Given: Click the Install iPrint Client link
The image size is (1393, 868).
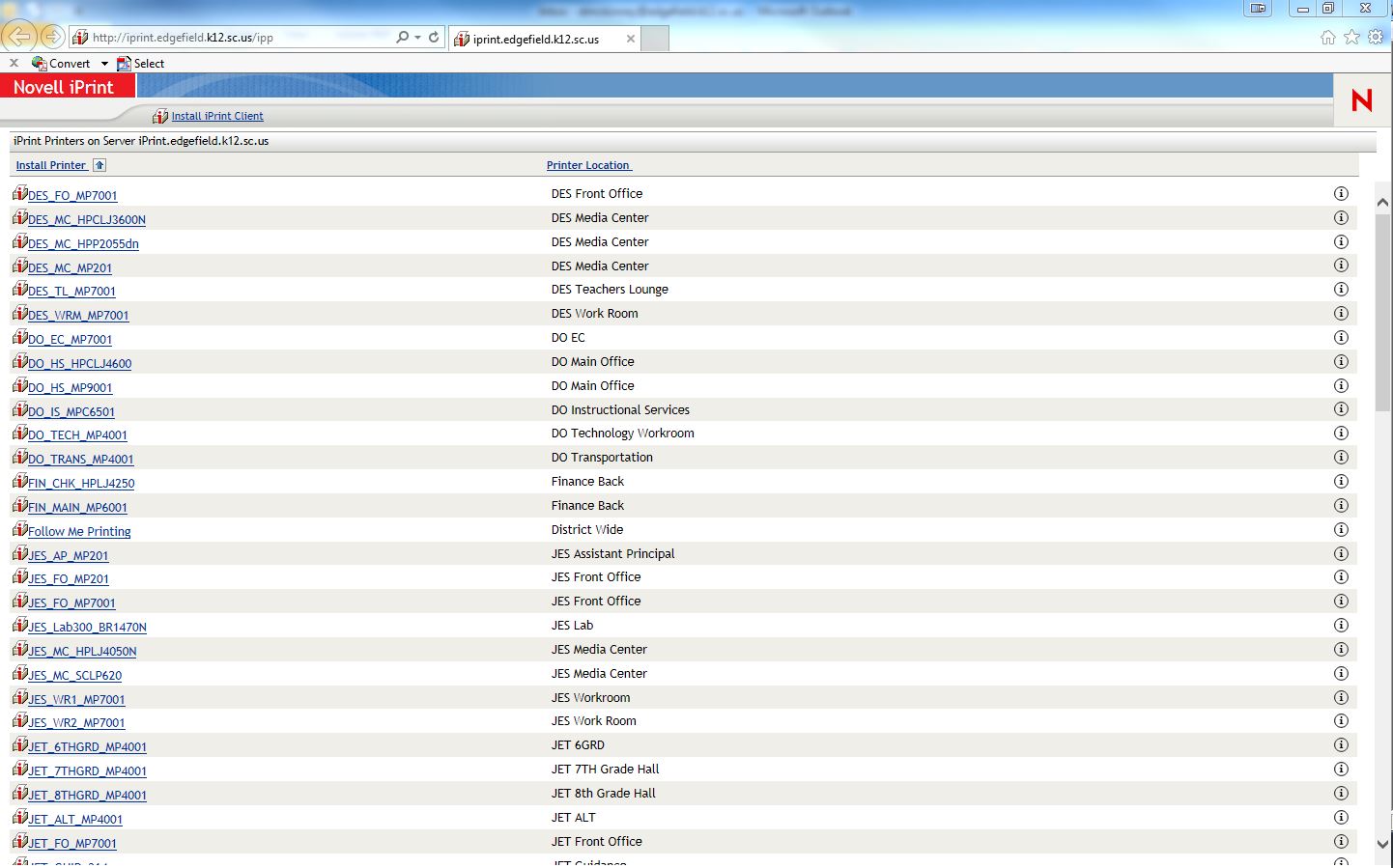Looking at the screenshot, I should click(x=217, y=116).
